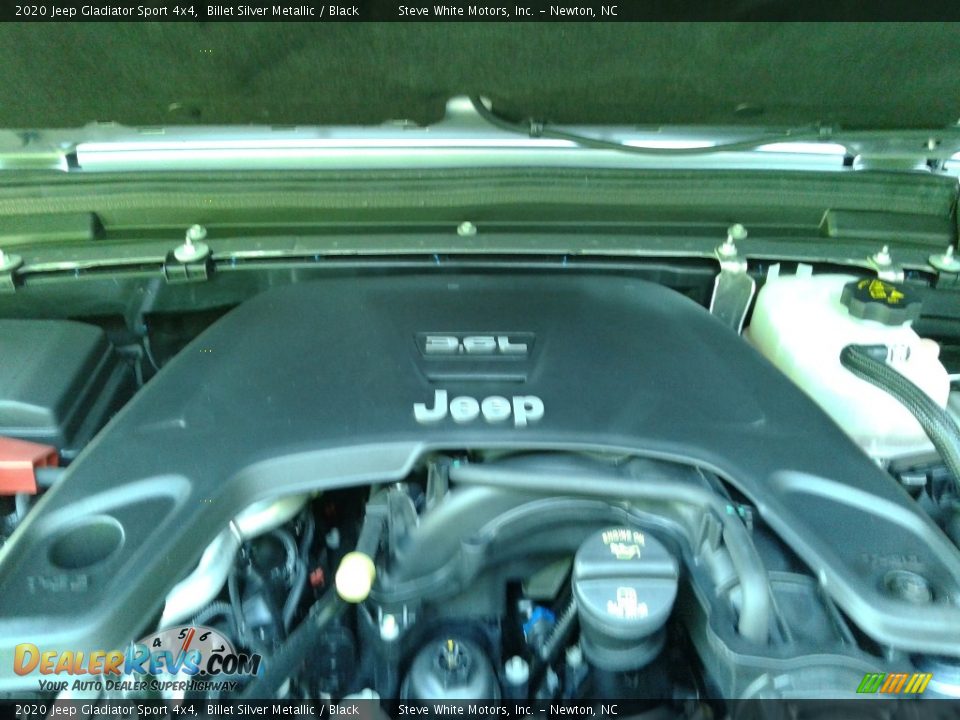
Task: Click the top caption '2020 Jeep Gladiator Sport 4x4'
Action: 105,11
